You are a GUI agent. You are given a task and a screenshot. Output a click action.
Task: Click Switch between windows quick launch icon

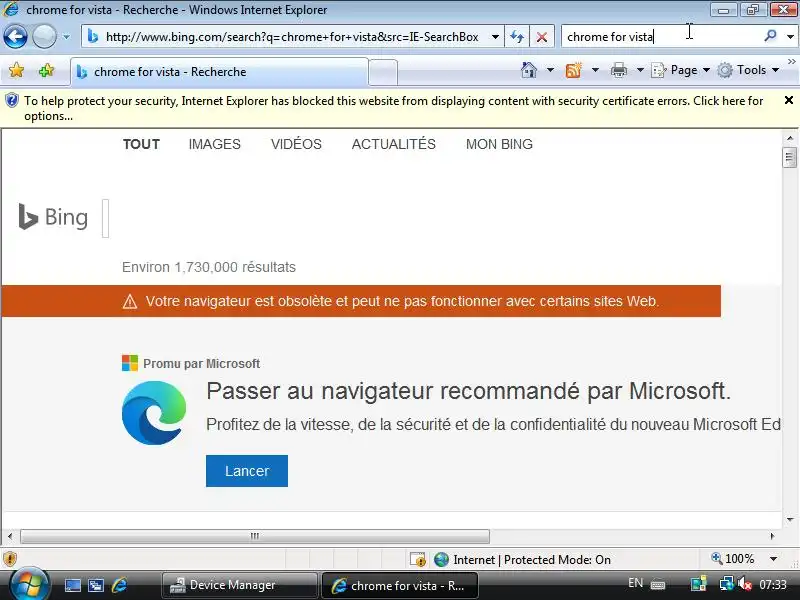pyautogui.click(x=96, y=586)
